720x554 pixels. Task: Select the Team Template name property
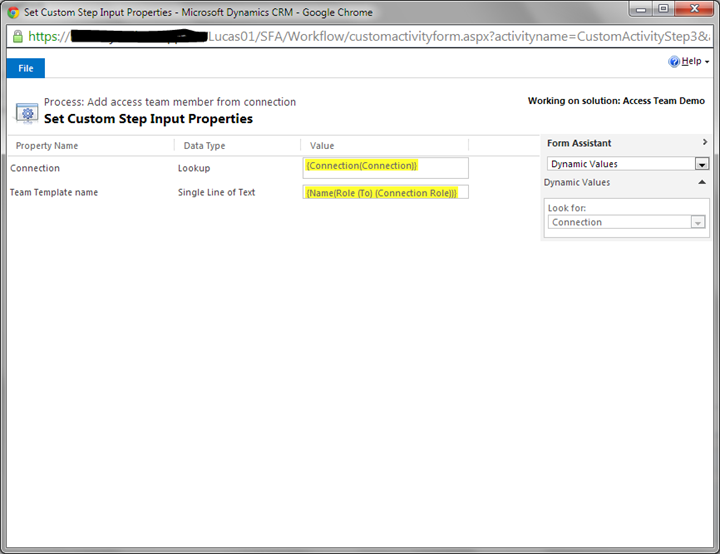click(x=54, y=192)
